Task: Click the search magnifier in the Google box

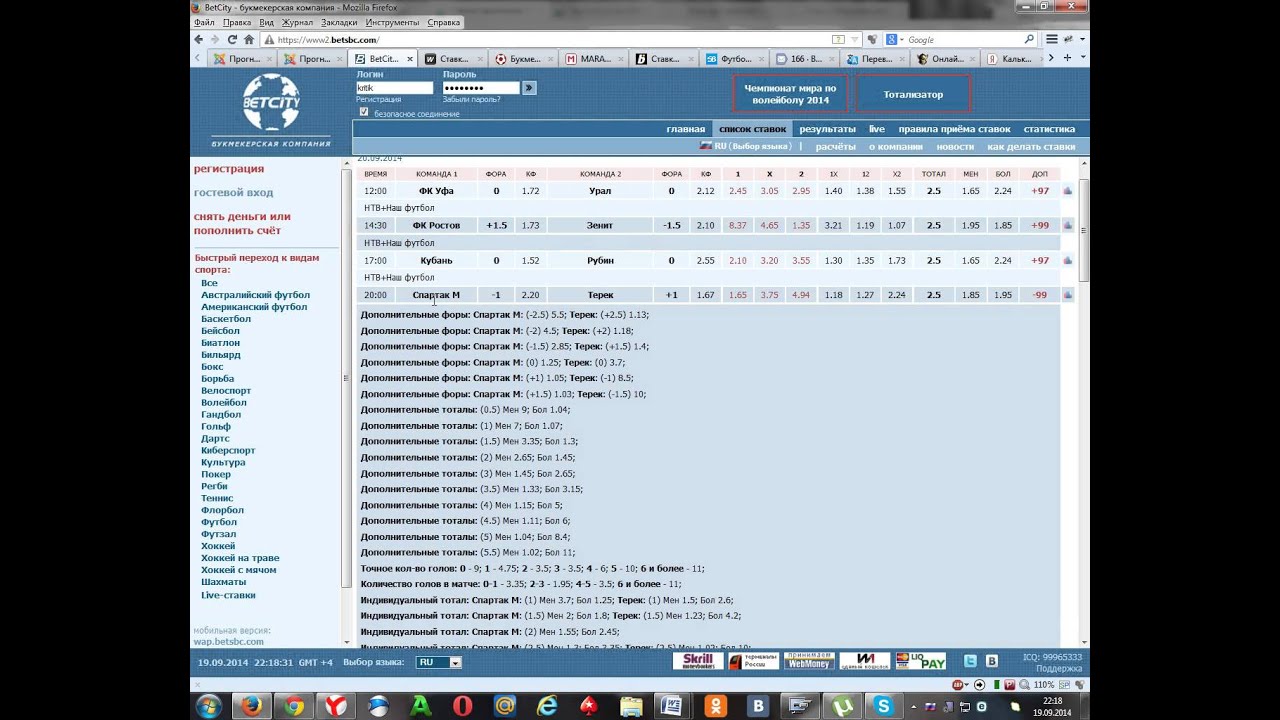Action: point(1029,40)
